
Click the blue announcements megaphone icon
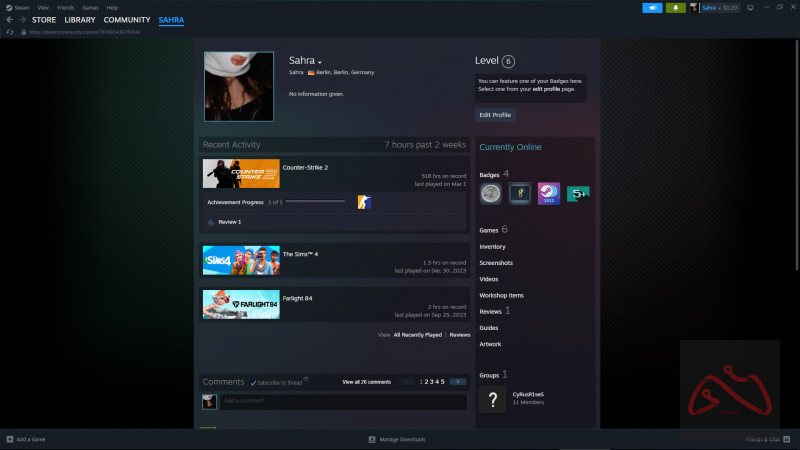[654, 7]
